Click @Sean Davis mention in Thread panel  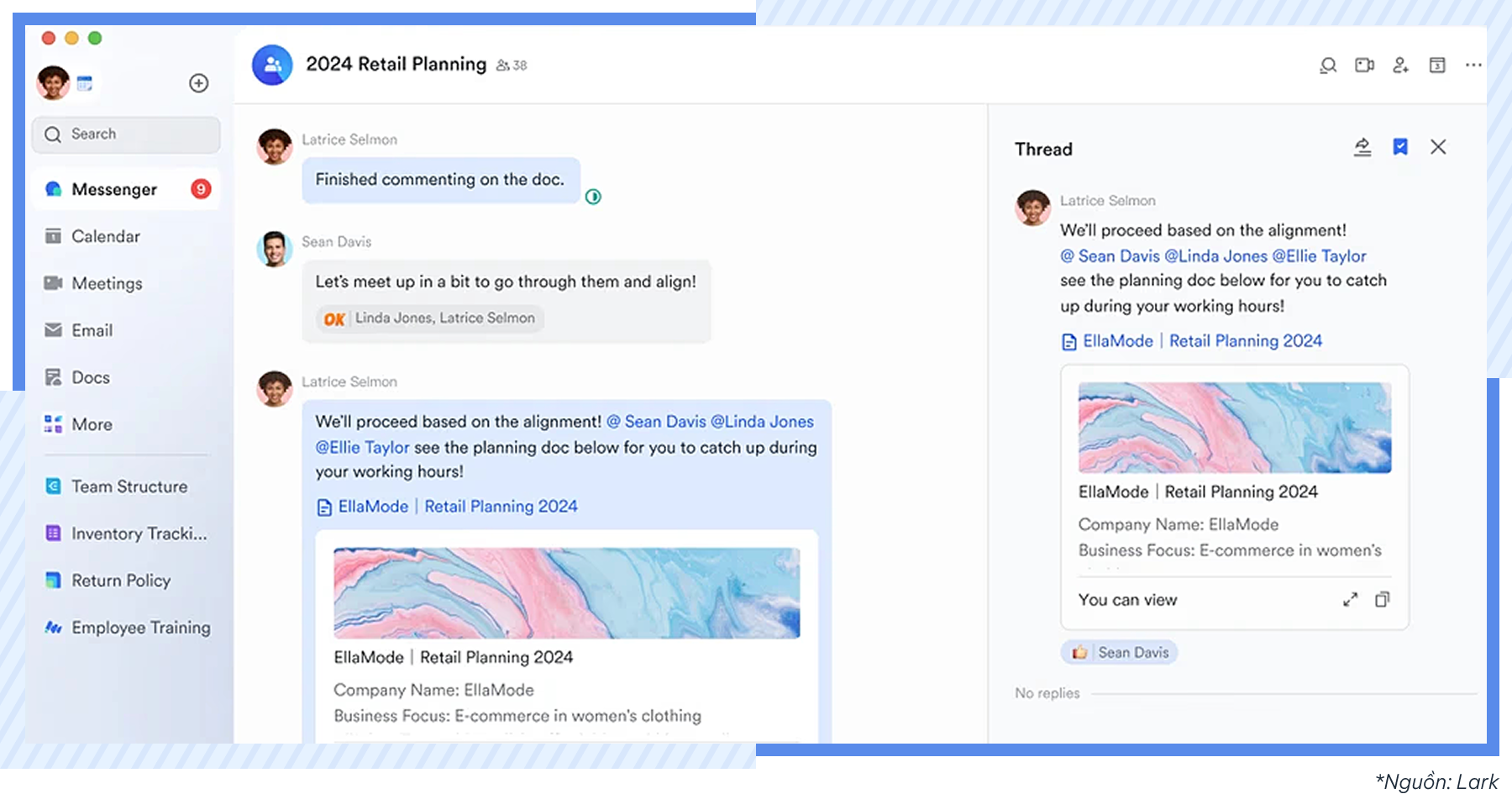[x=1110, y=256]
